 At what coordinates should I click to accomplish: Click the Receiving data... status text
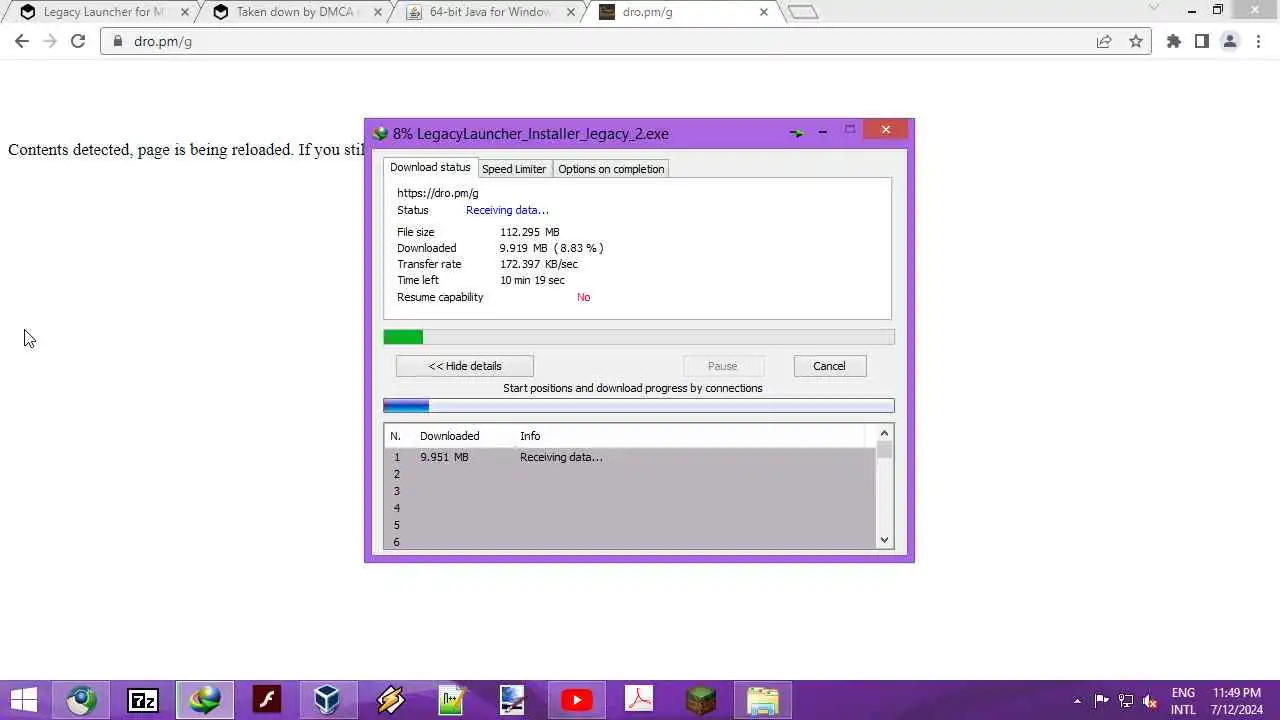pos(507,210)
